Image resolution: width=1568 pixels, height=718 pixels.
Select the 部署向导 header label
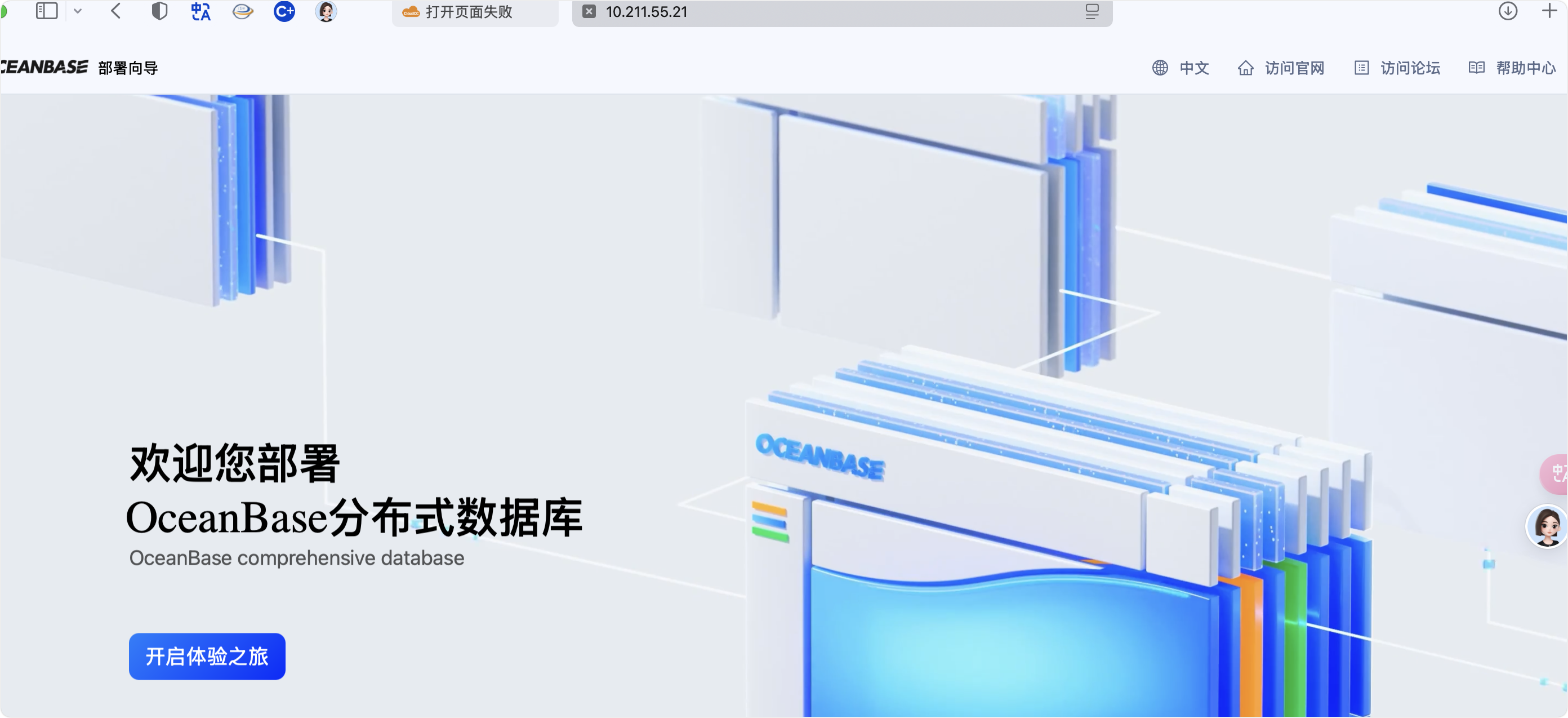tap(128, 68)
